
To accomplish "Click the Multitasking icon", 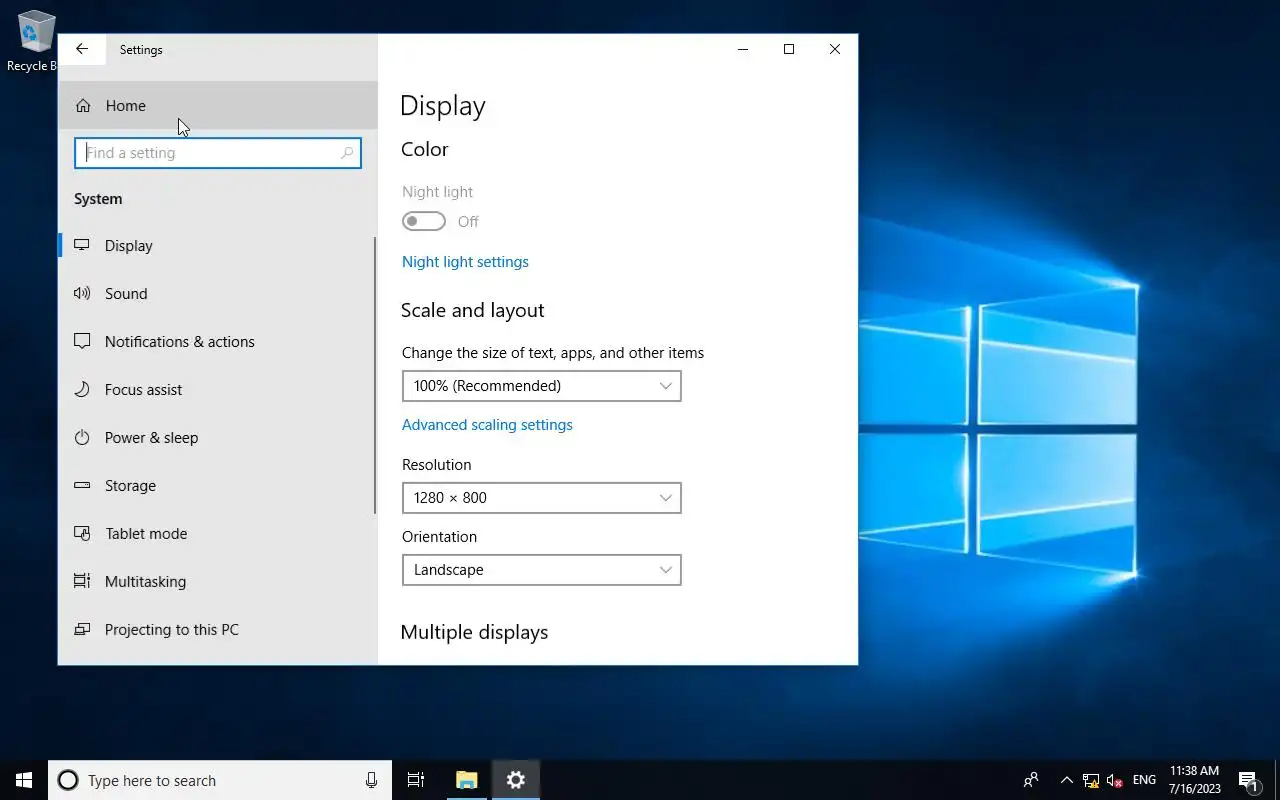I will tap(82, 581).
